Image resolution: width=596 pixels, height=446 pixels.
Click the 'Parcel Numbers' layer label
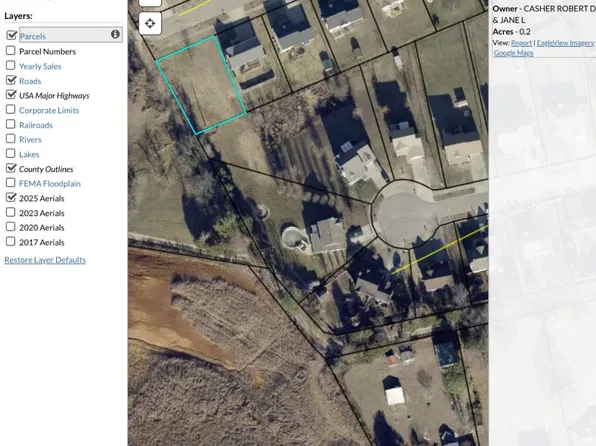48,52
